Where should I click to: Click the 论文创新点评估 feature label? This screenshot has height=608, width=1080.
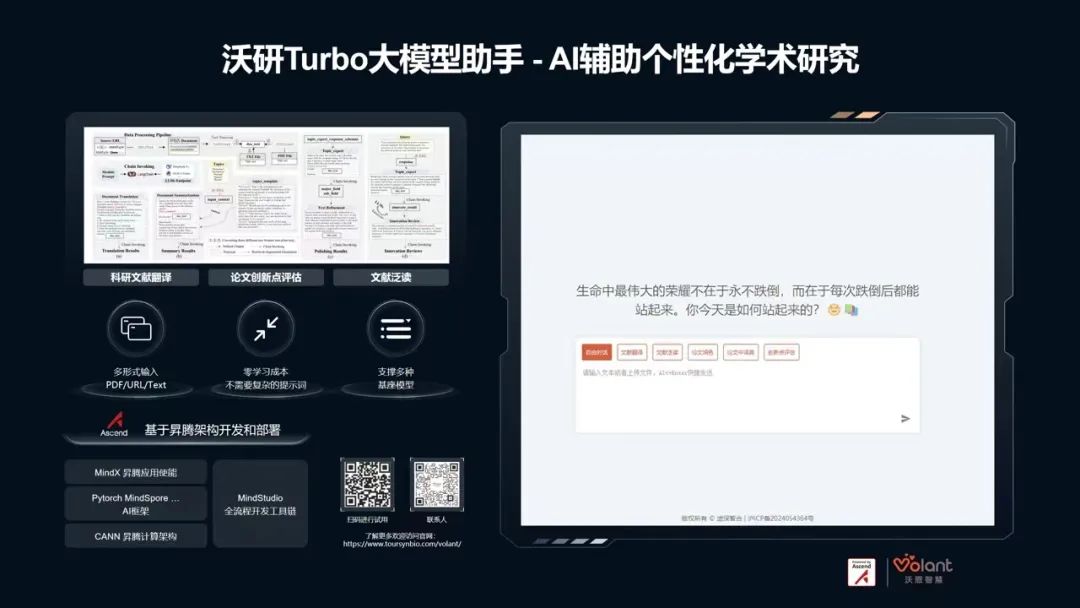[266, 277]
